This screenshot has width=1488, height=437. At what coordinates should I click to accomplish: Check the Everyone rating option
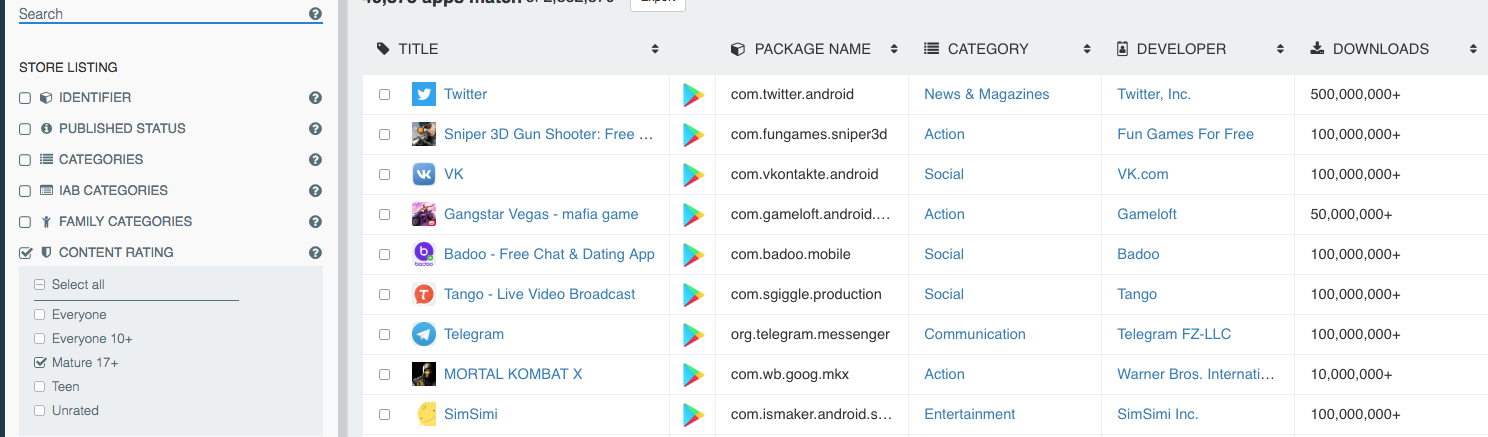click(40, 315)
